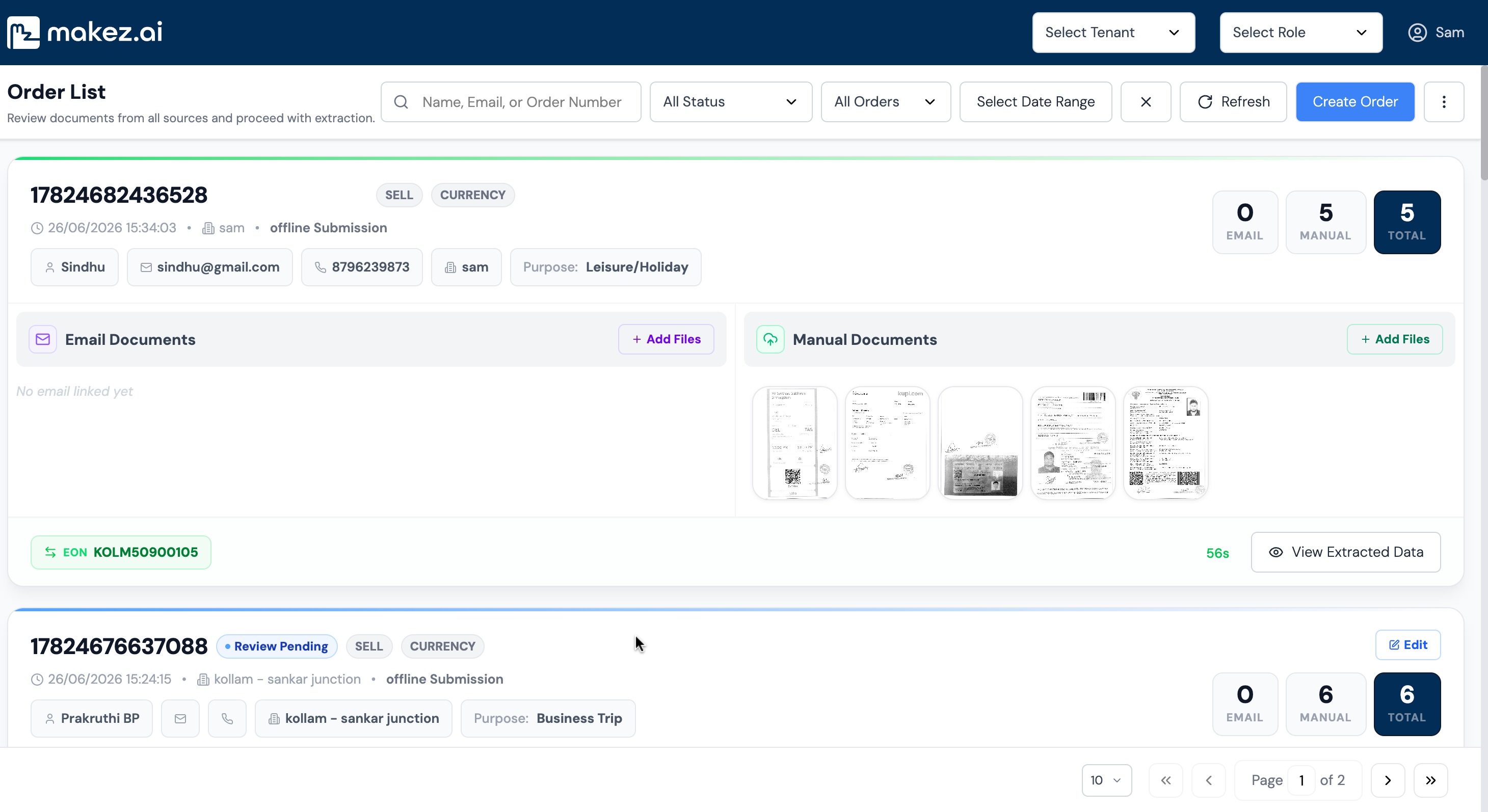Click the Purpose: Business Trip chip

(548, 718)
